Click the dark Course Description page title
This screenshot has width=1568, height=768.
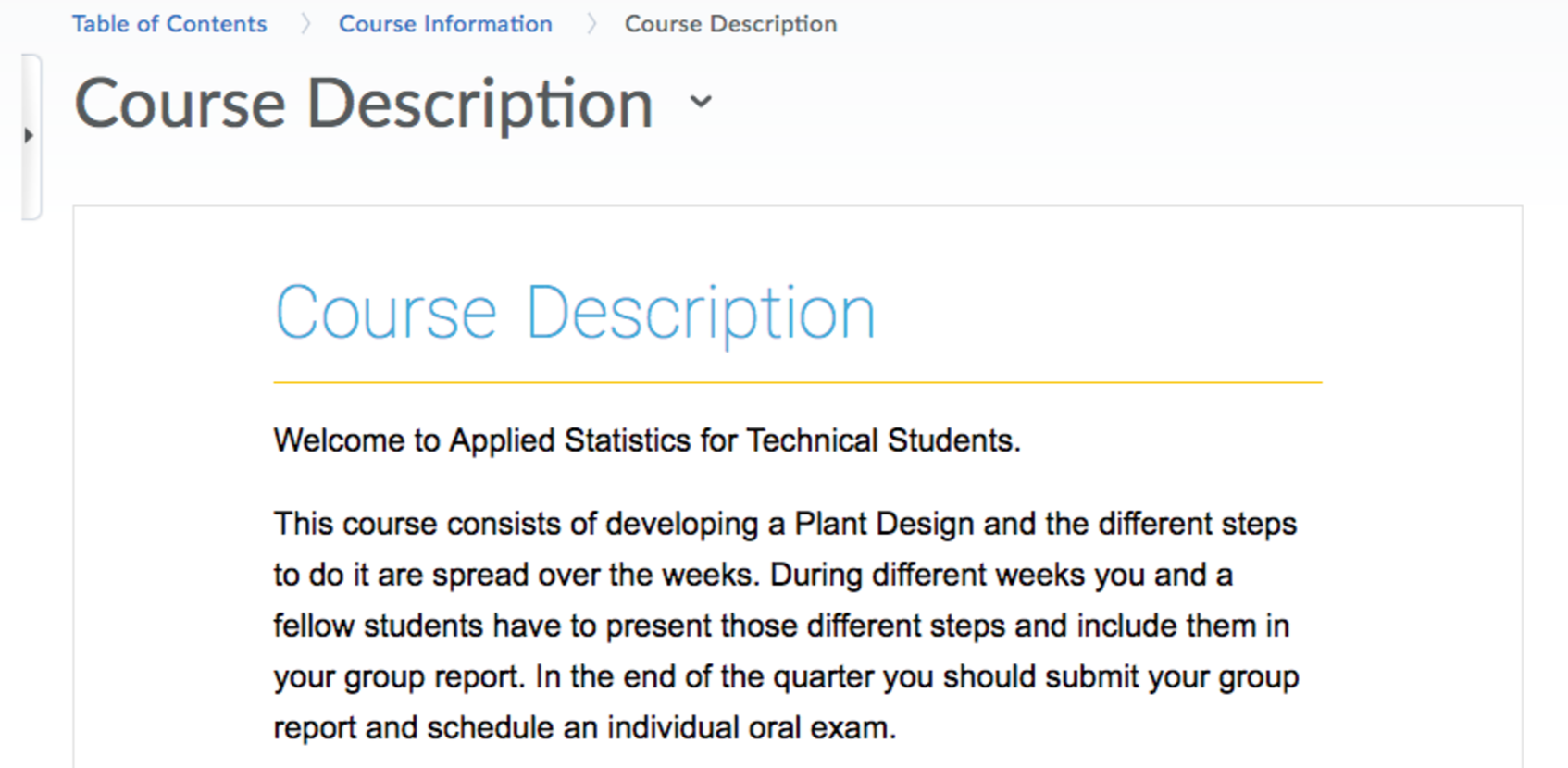pos(364,104)
